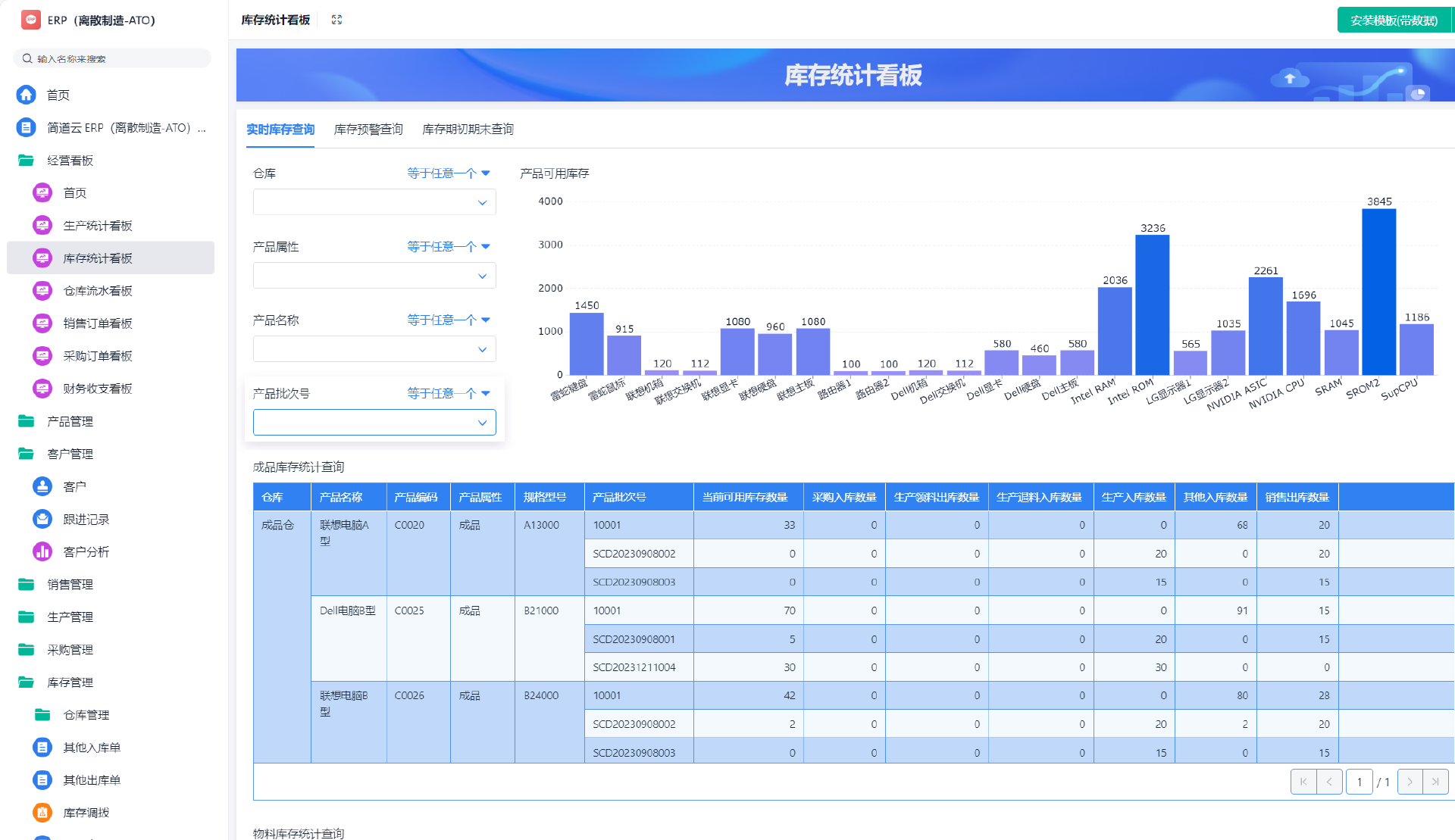This screenshot has width=1455, height=840.
Task: Open the 采购订单看板 dashboard icon
Action: click(x=42, y=355)
